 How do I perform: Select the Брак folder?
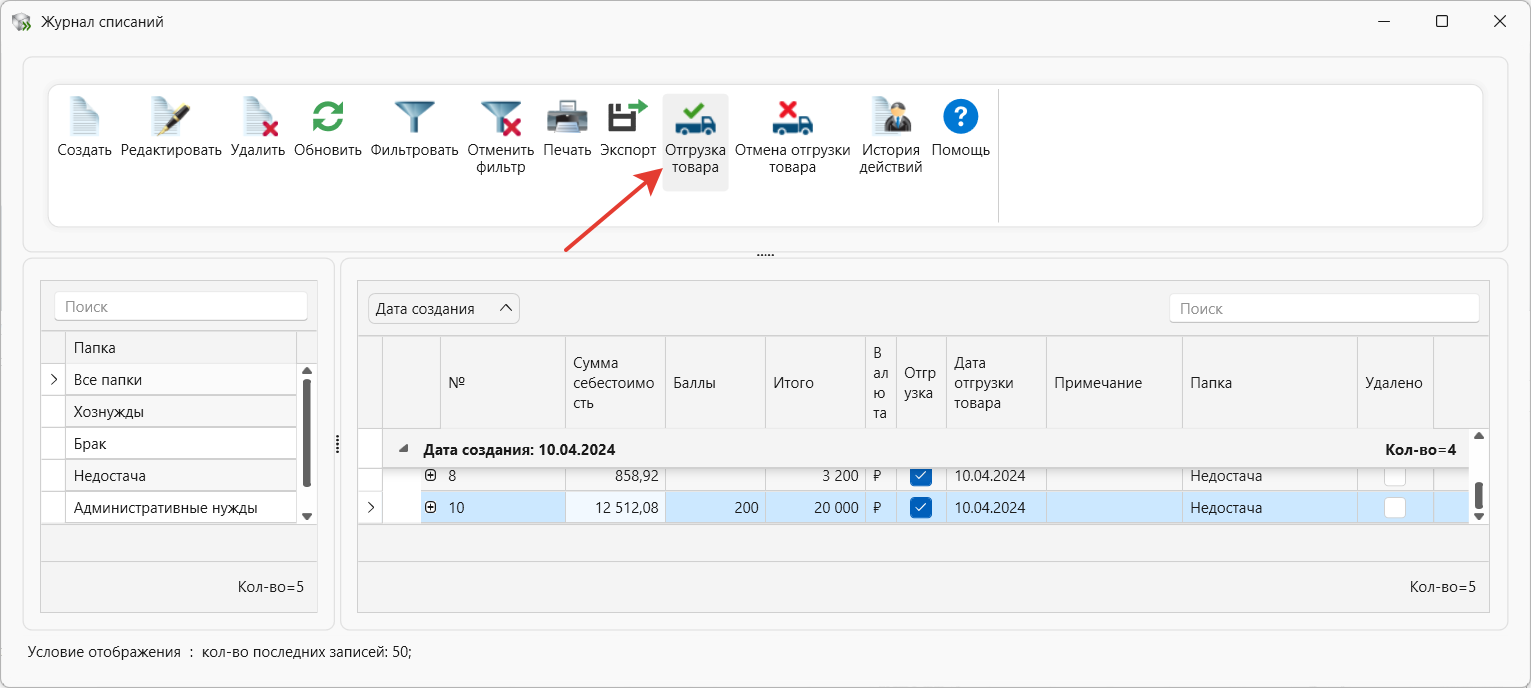(x=181, y=444)
